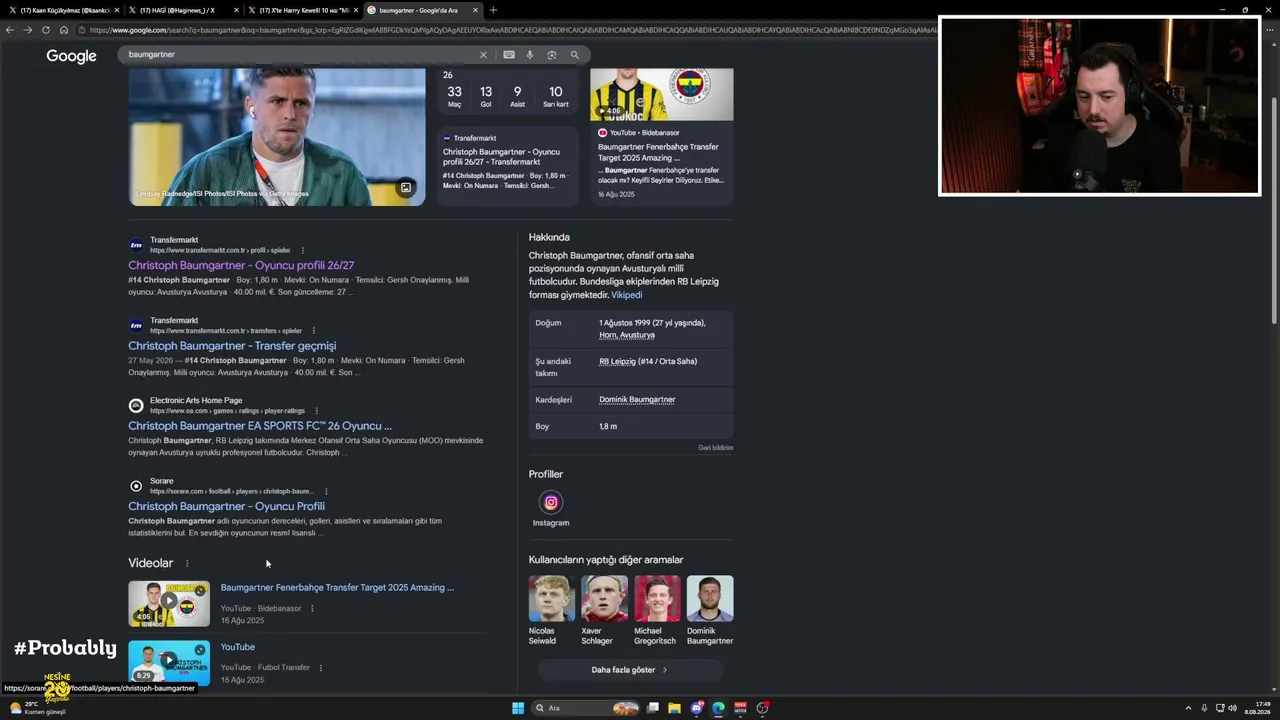This screenshot has height=720, width=1280.
Task: Open the Fenerbahçe video card at top right
Action: pyautogui.click(x=661, y=136)
